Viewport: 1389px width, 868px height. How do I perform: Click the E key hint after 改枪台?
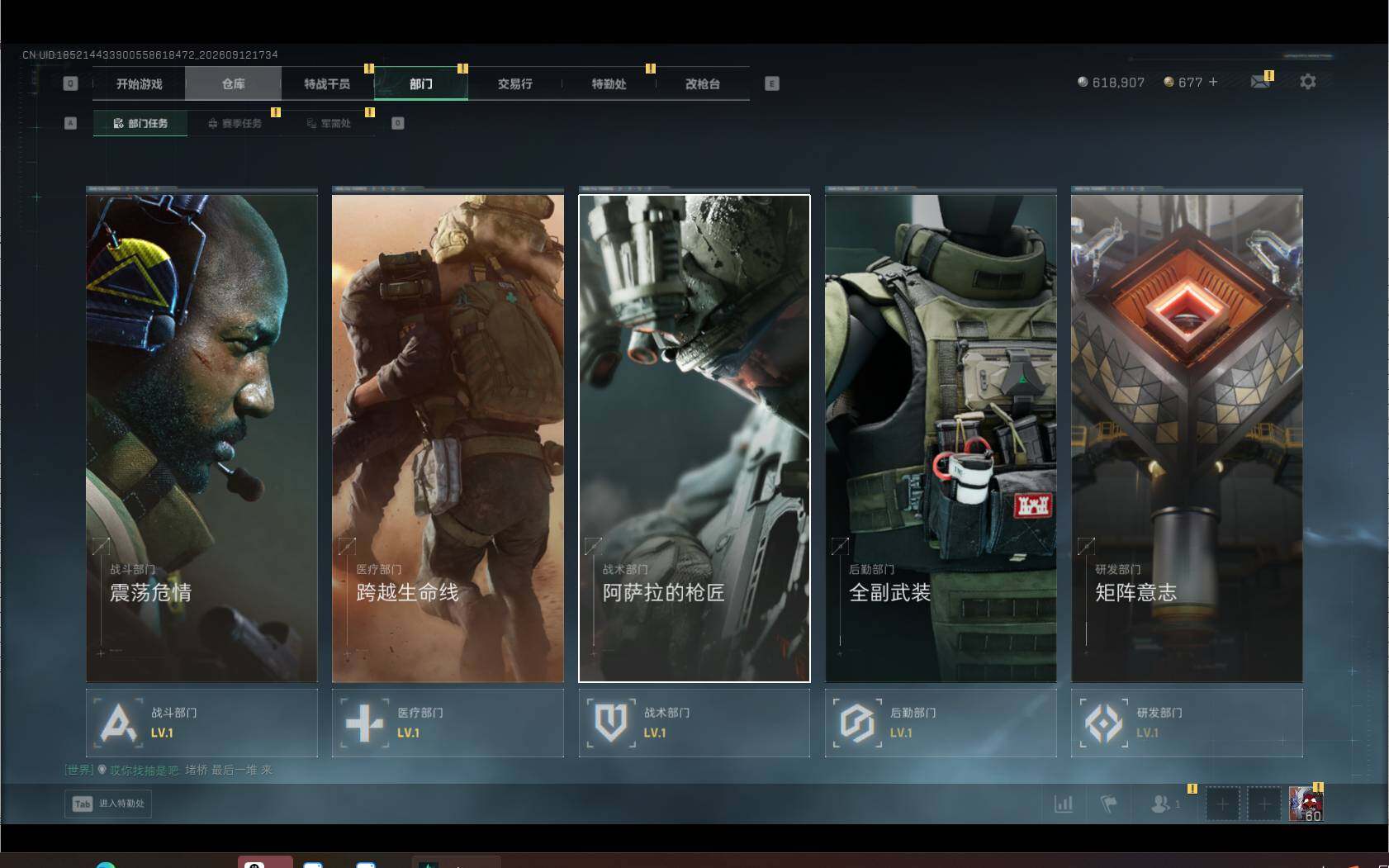[772, 83]
